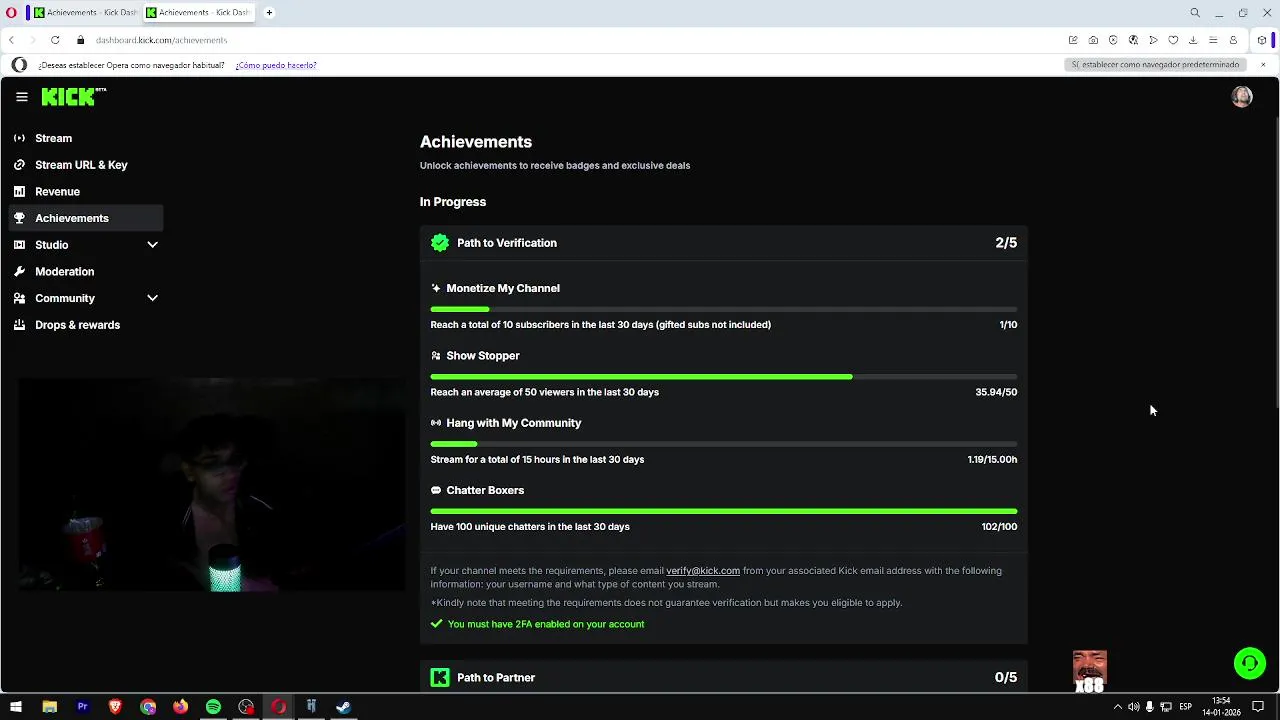Viewport: 1280px width, 720px height.
Task: Click Show Stopper icon
Action: pyautogui.click(x=436, y=356)
